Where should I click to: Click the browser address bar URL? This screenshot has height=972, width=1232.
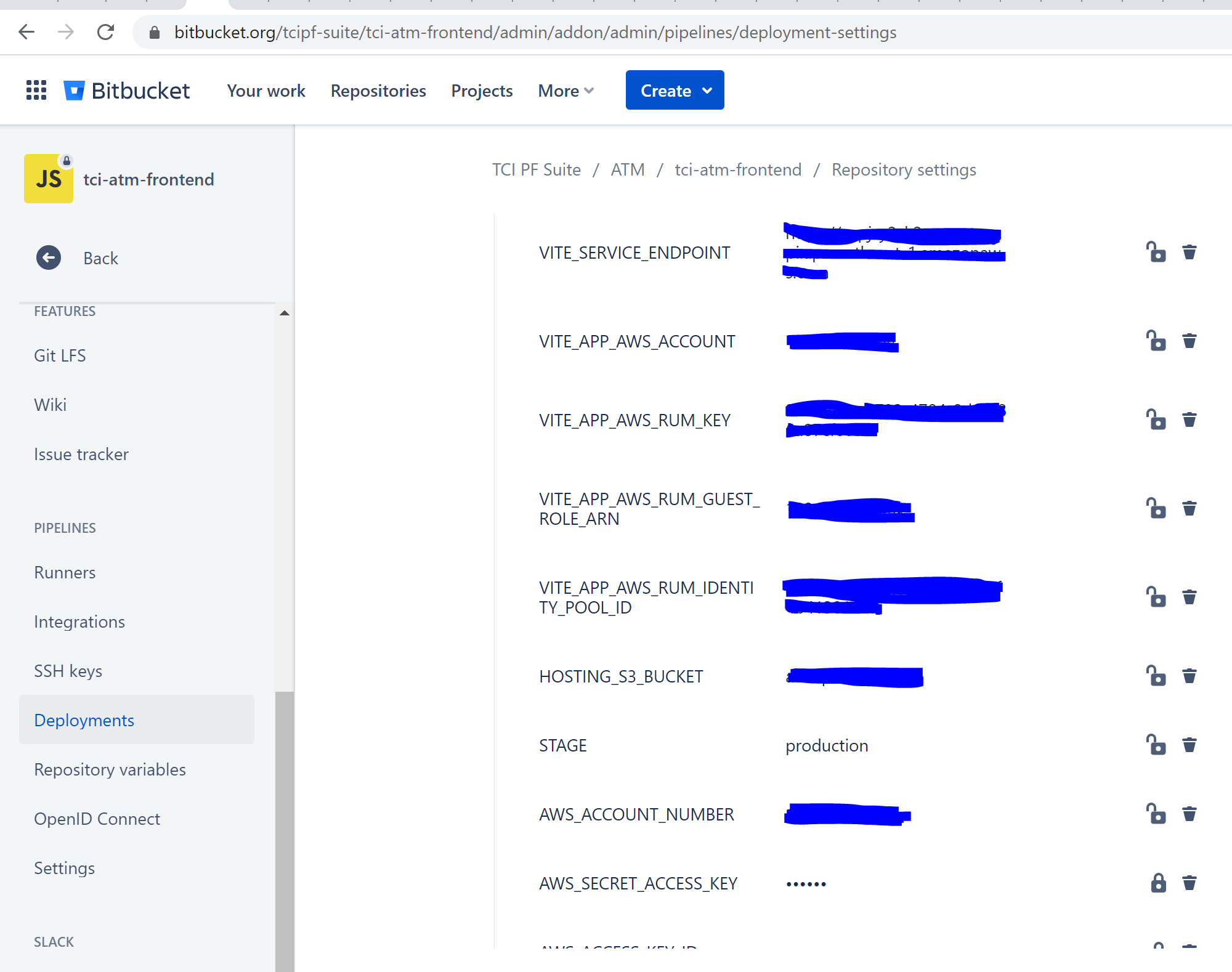[x=535, y=32]
